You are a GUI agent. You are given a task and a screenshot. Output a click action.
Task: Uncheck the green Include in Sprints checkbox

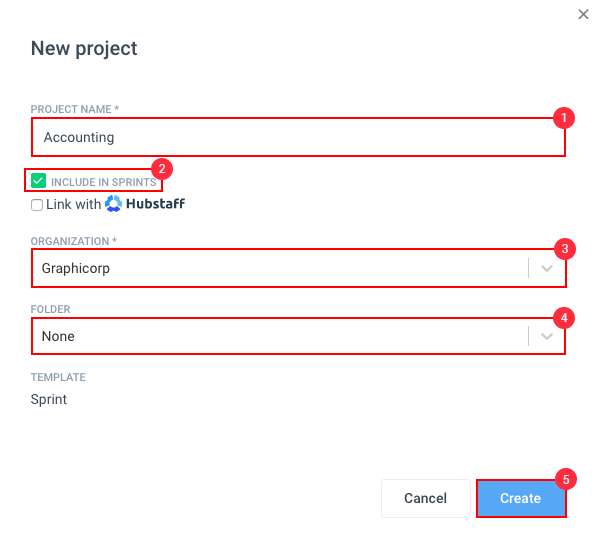tap(38, 181)
